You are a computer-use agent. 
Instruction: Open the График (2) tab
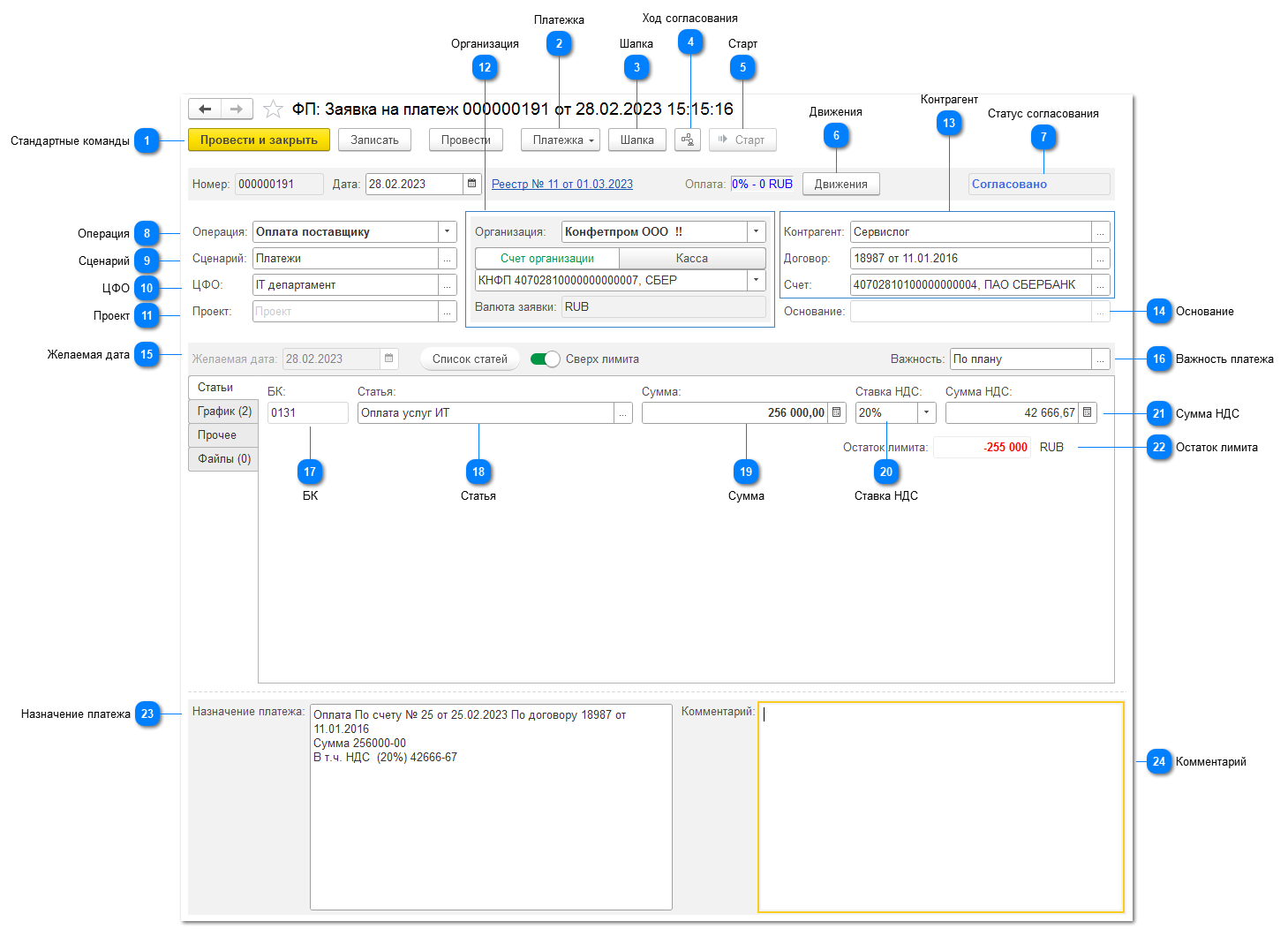[x=223, y=412]
